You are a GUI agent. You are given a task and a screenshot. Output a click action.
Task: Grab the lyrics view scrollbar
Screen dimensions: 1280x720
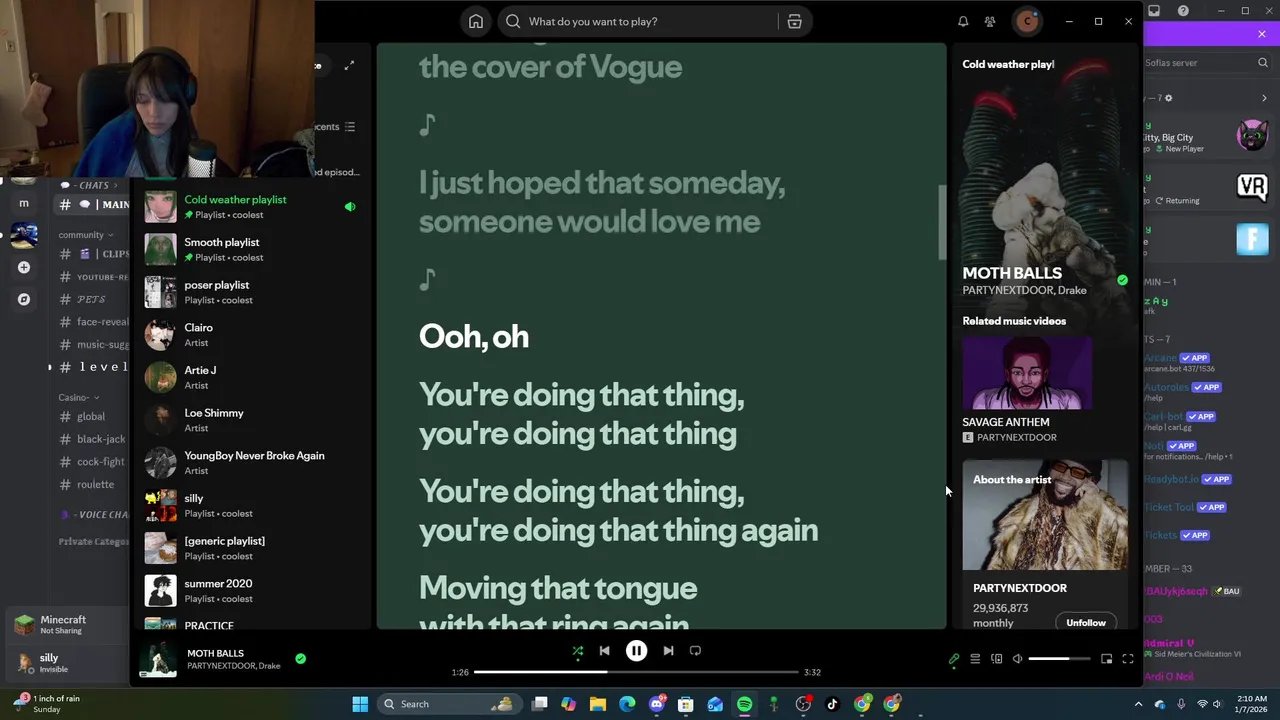tap(941, 222)
